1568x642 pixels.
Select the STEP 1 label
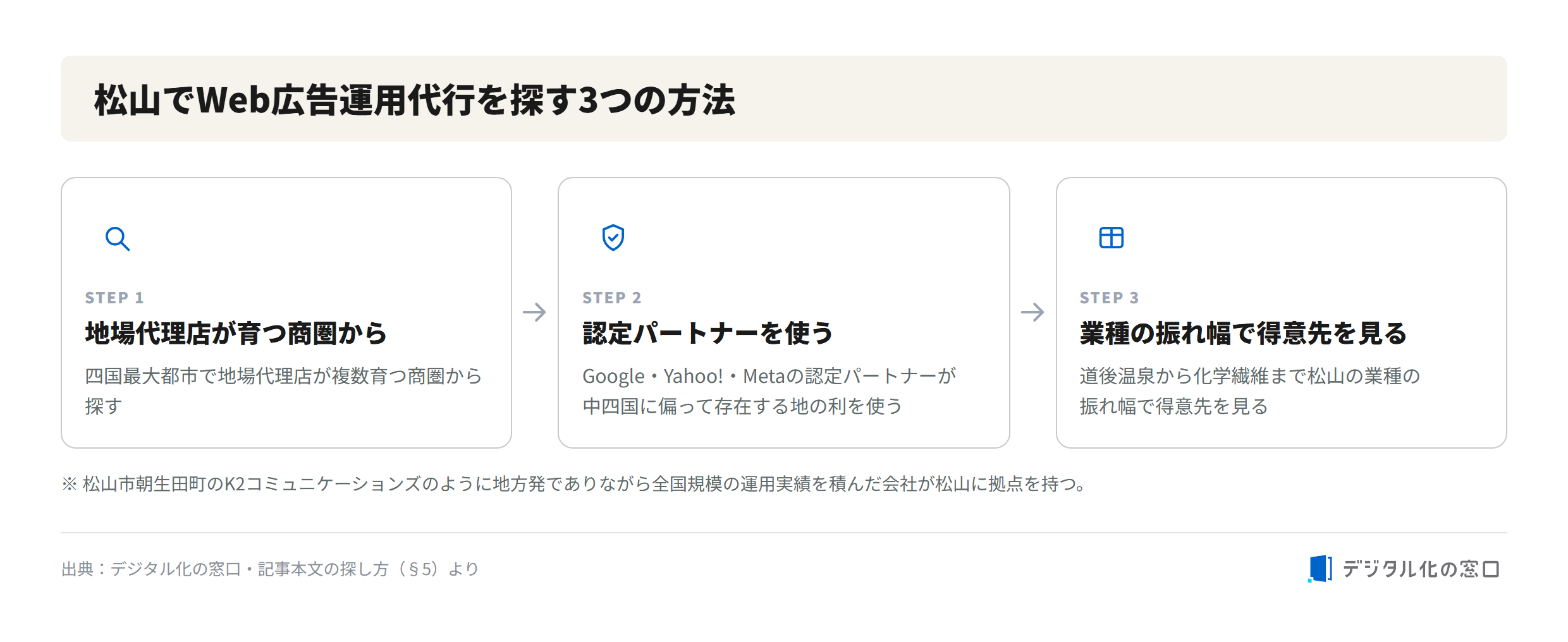114,298
